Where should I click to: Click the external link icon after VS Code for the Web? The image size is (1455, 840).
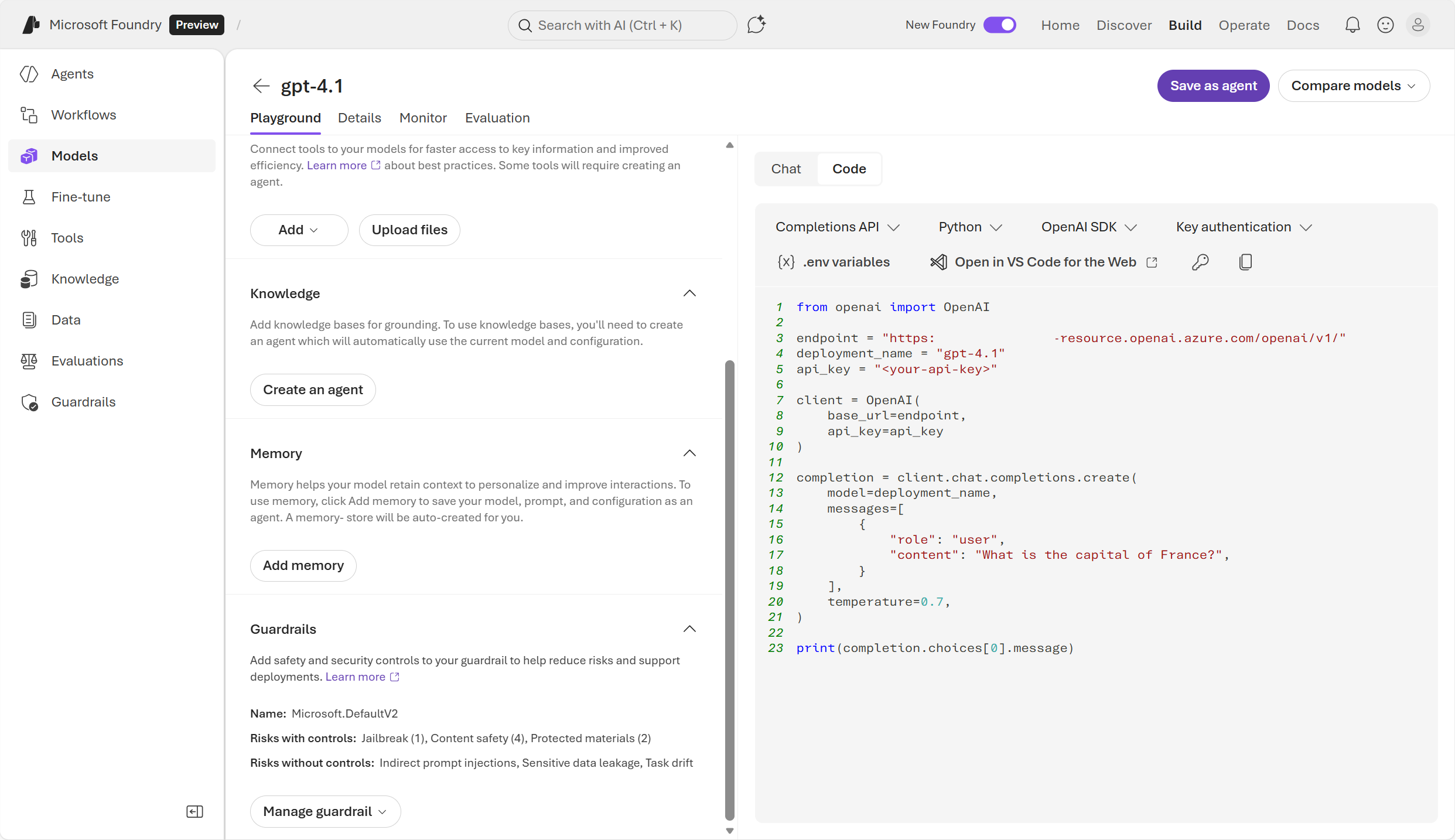click(x=1152, y=262)
